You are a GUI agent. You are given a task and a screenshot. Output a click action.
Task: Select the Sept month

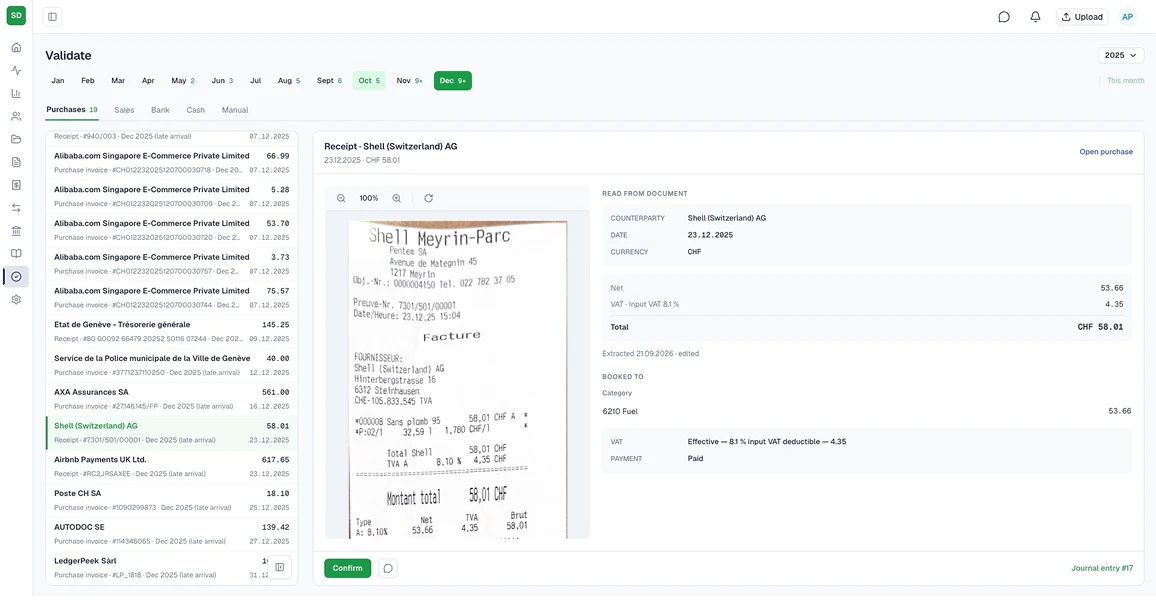[329, 80]
